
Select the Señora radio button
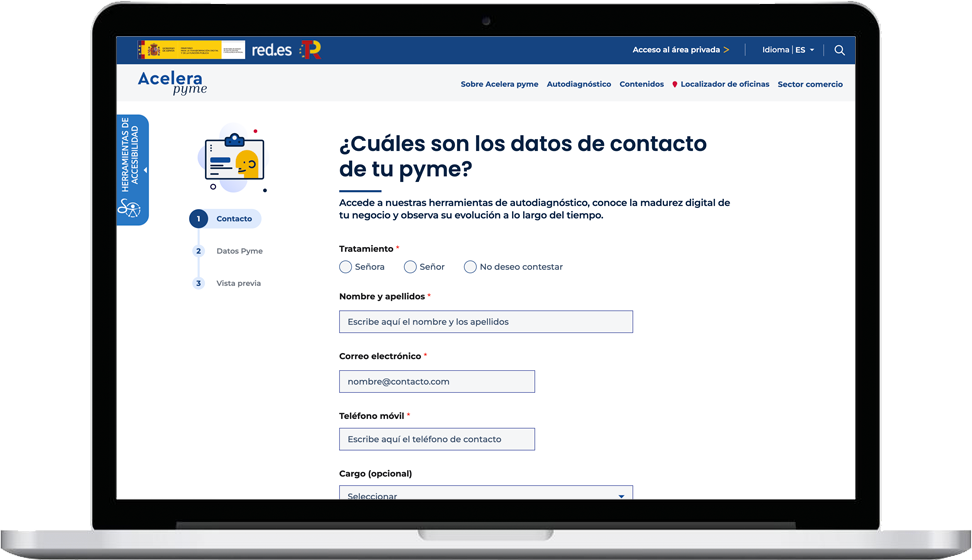(x=345, y=267)
